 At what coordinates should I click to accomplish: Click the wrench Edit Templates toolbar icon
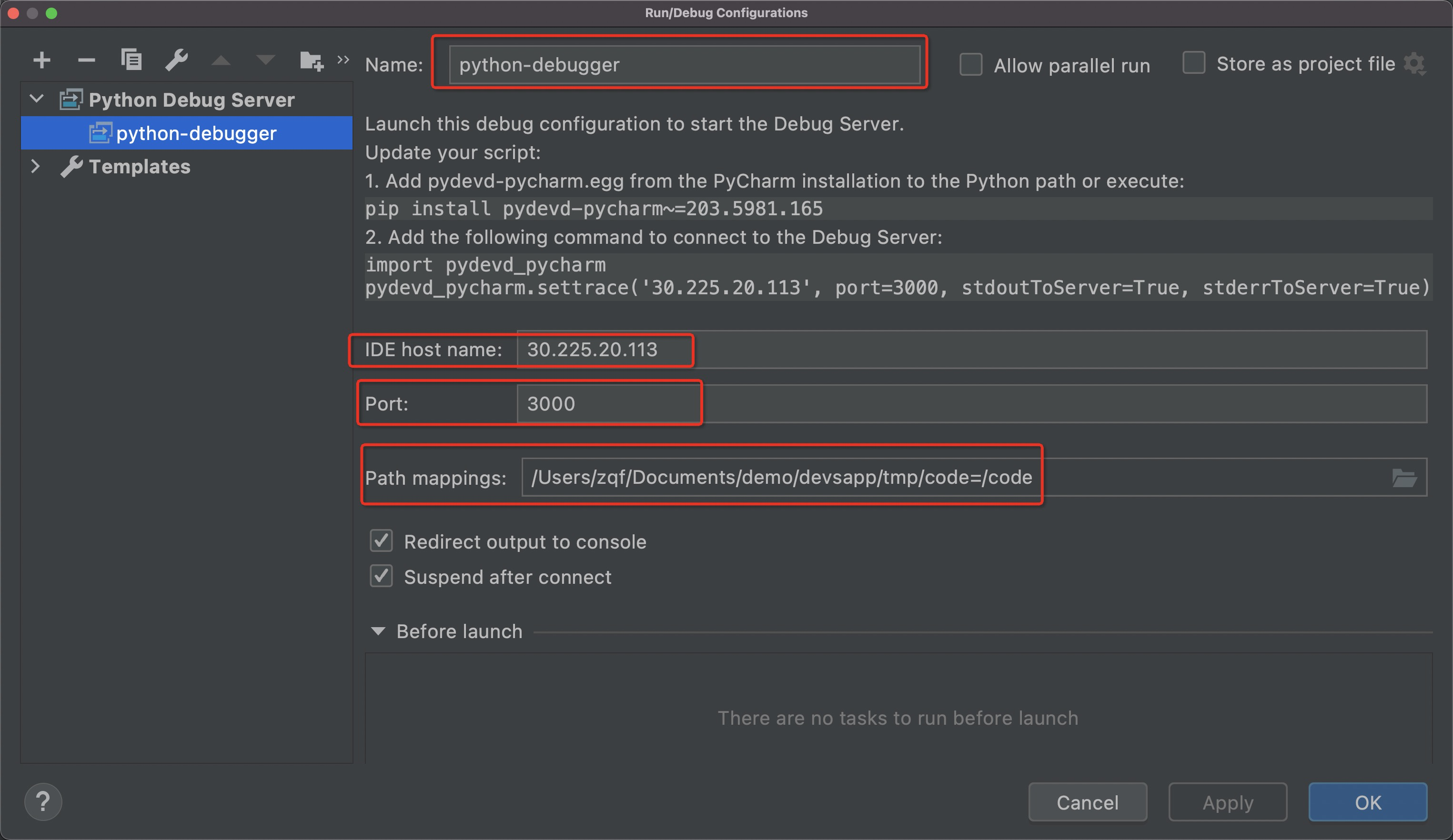pyautogui.click(x=176, y=60)
